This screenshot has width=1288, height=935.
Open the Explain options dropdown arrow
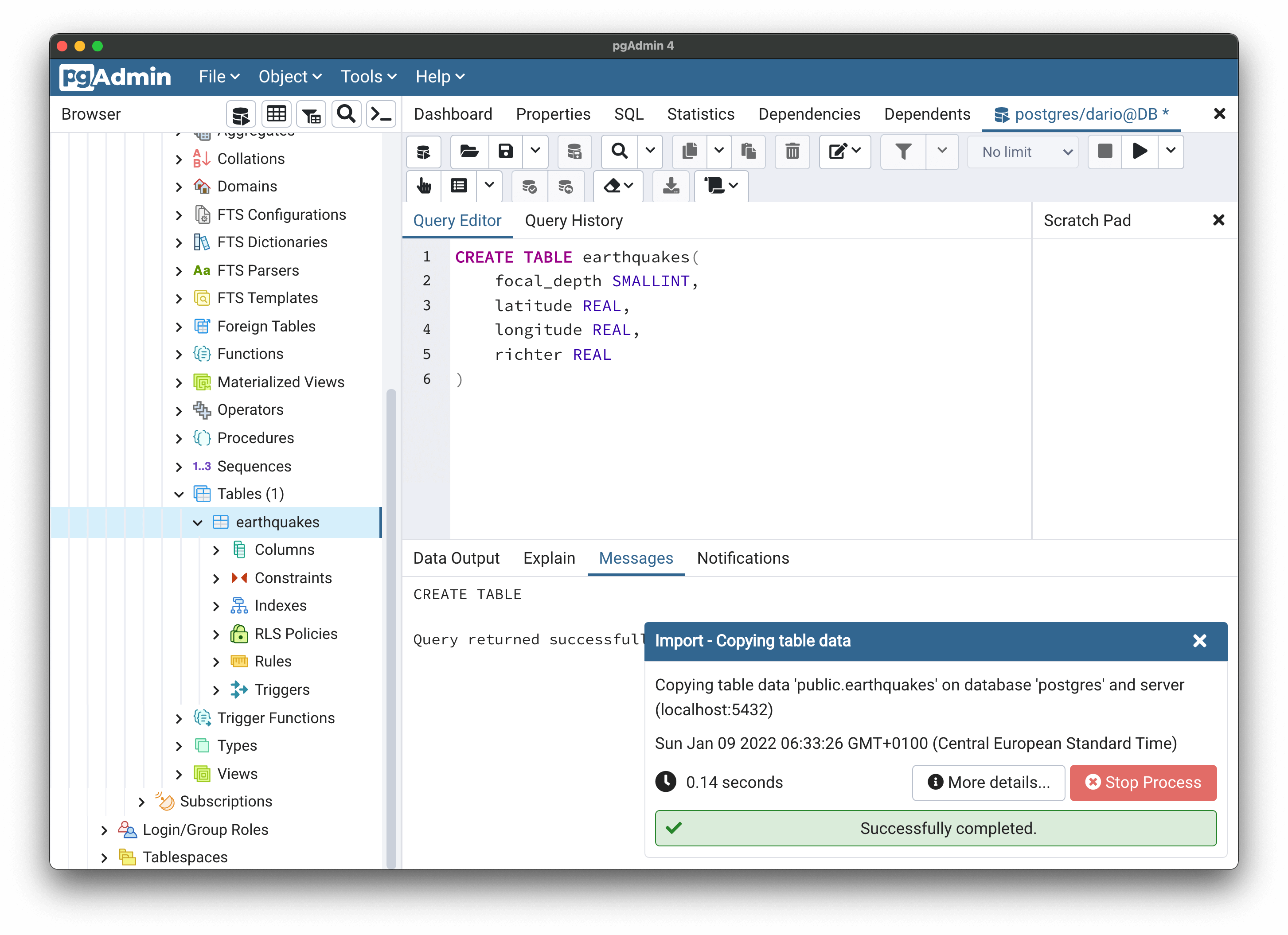(x=489, y=186)
